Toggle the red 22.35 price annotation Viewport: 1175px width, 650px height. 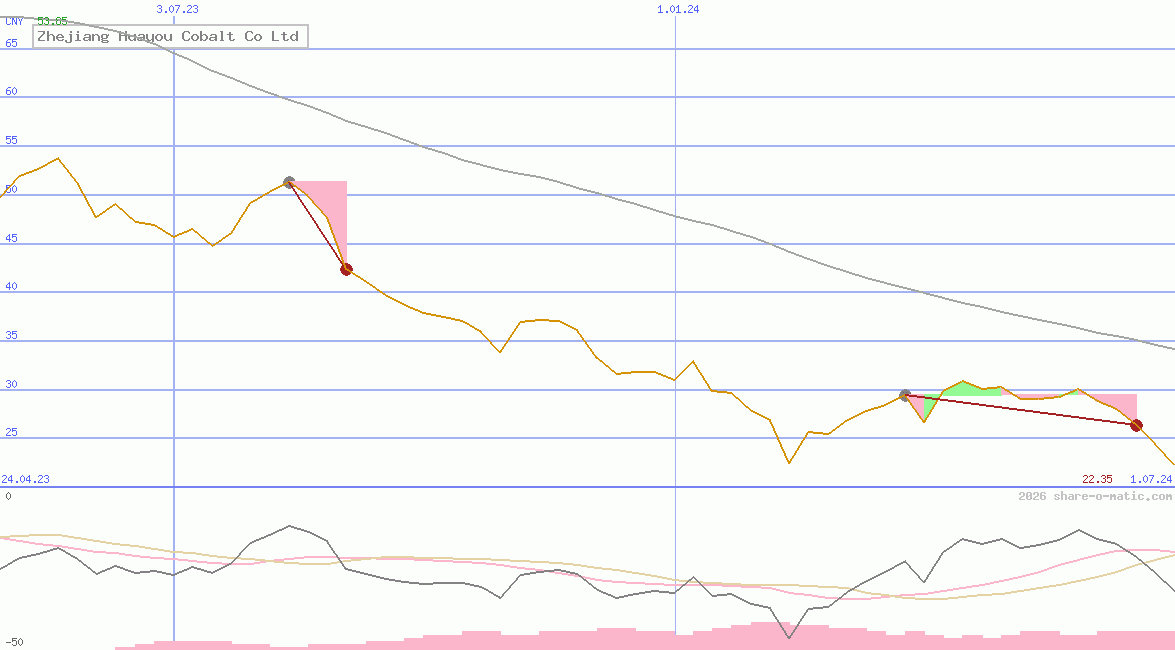[1096, 478]
